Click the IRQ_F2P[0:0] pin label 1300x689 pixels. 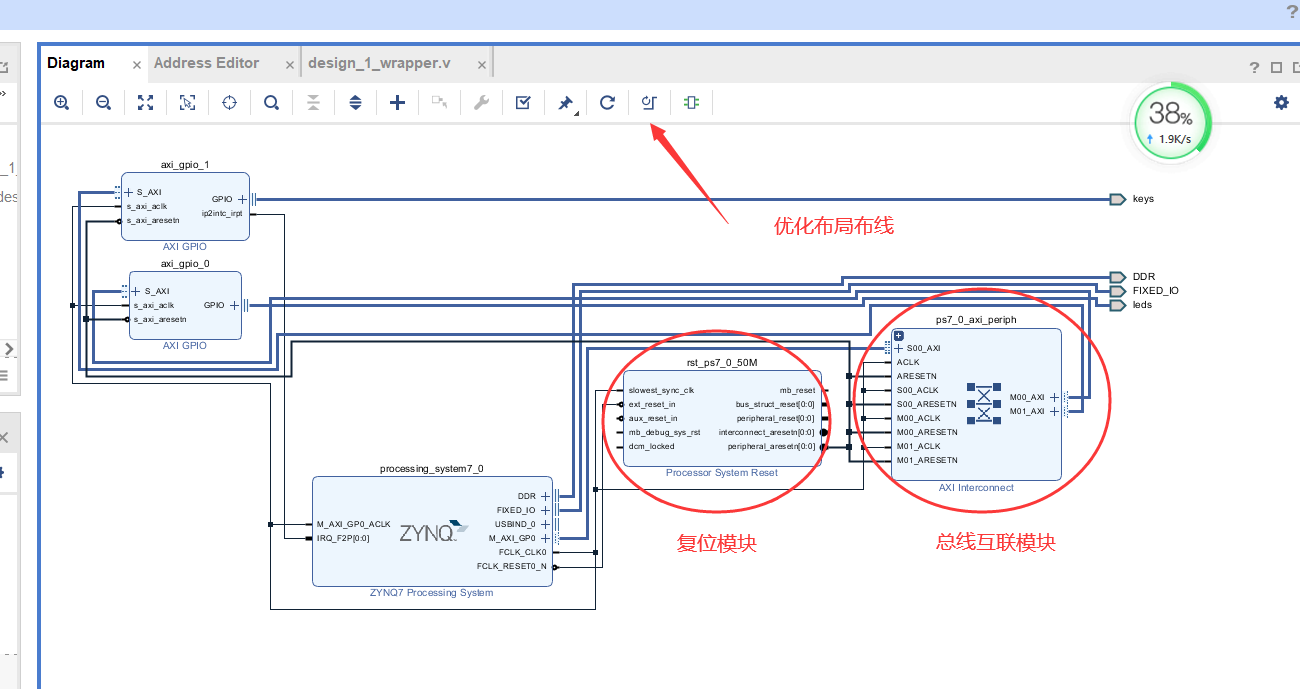coord(343,538)
